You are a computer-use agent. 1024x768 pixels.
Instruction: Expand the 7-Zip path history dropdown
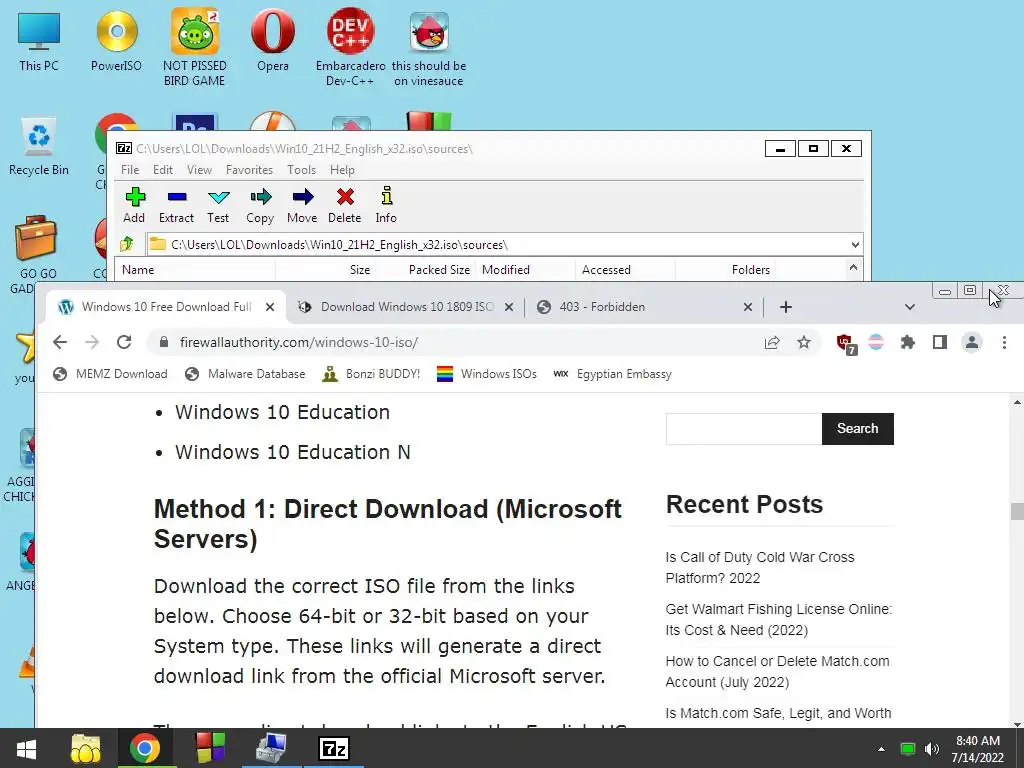click(x=855, y=245)
